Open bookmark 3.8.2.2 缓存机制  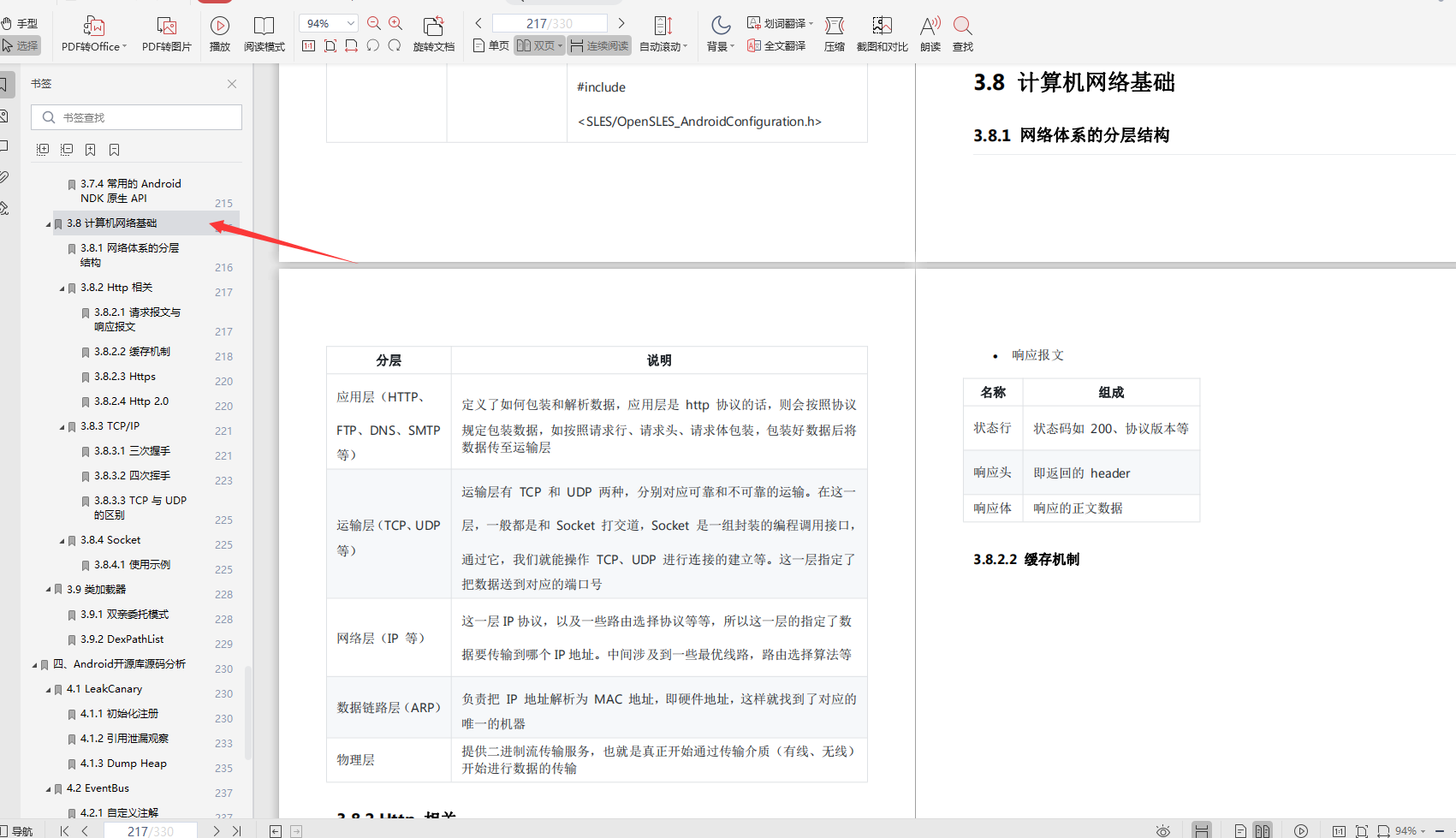tap(132, 352)
